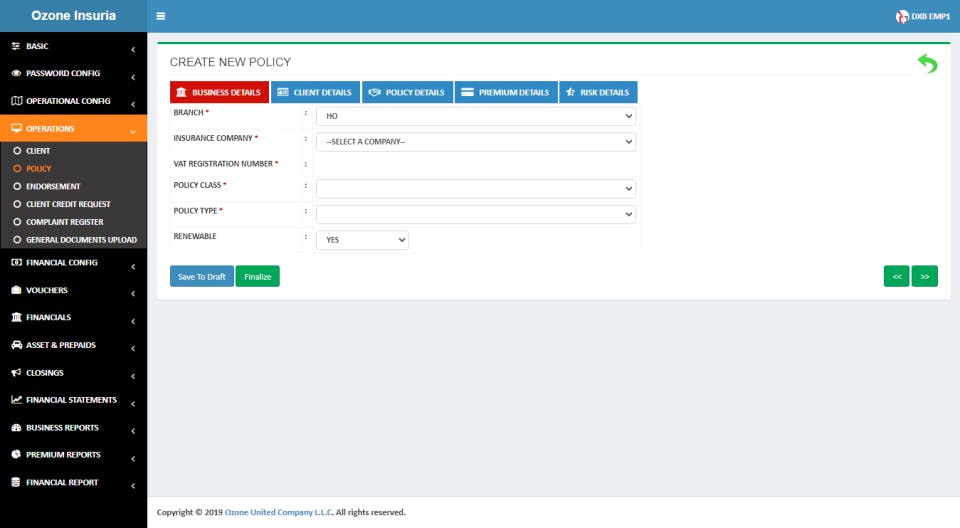Open the Premium Reports menu
This screenshot has width=960, height=528.
coord(73,454)
